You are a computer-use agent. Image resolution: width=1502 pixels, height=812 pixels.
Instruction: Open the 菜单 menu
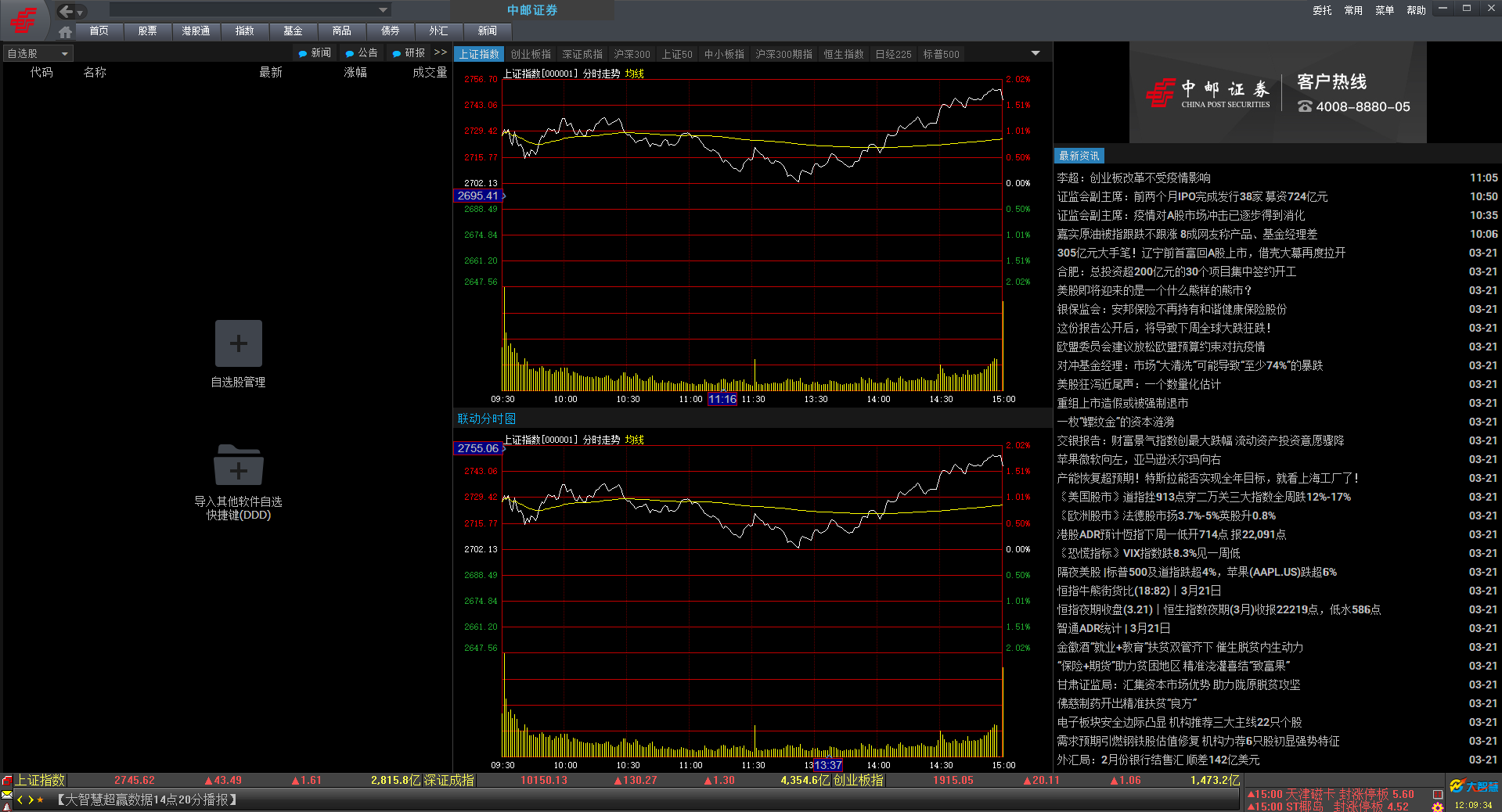click(1385, 10)
